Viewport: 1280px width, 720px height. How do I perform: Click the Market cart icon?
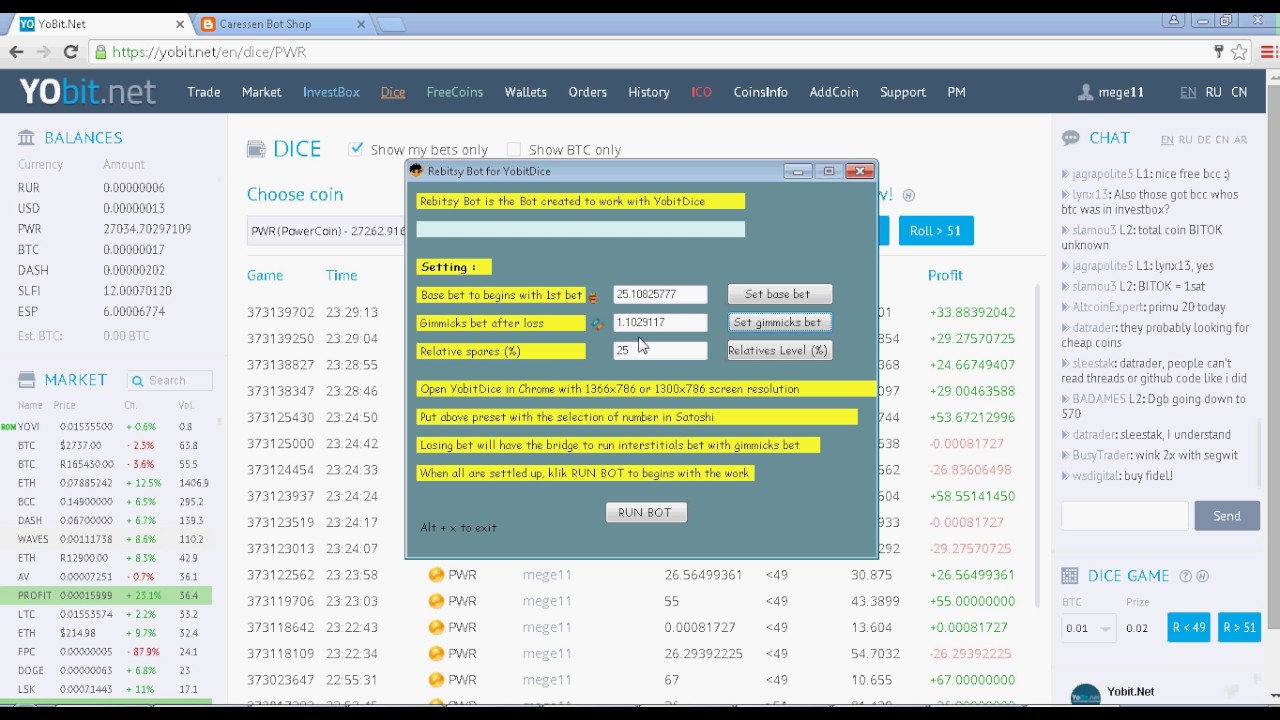[26, 380]
